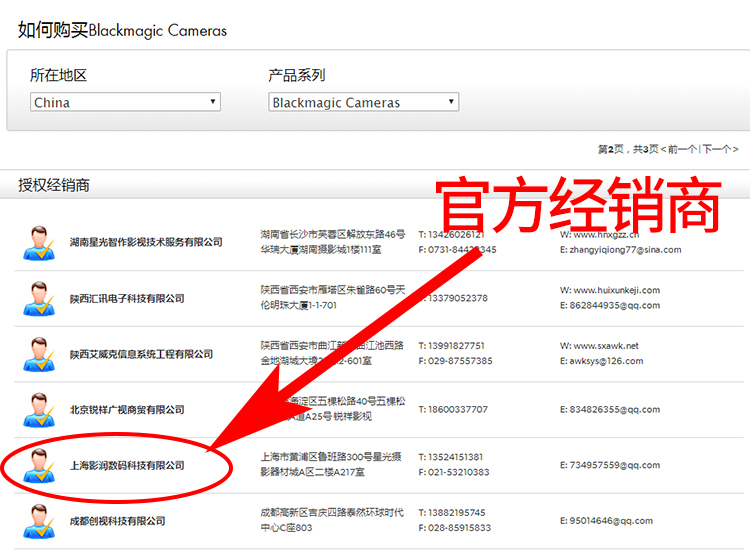Viewport: 750px width, 554px height.
Task: Click fax number F: 028-85915833
Action: (x=455, y=528)
